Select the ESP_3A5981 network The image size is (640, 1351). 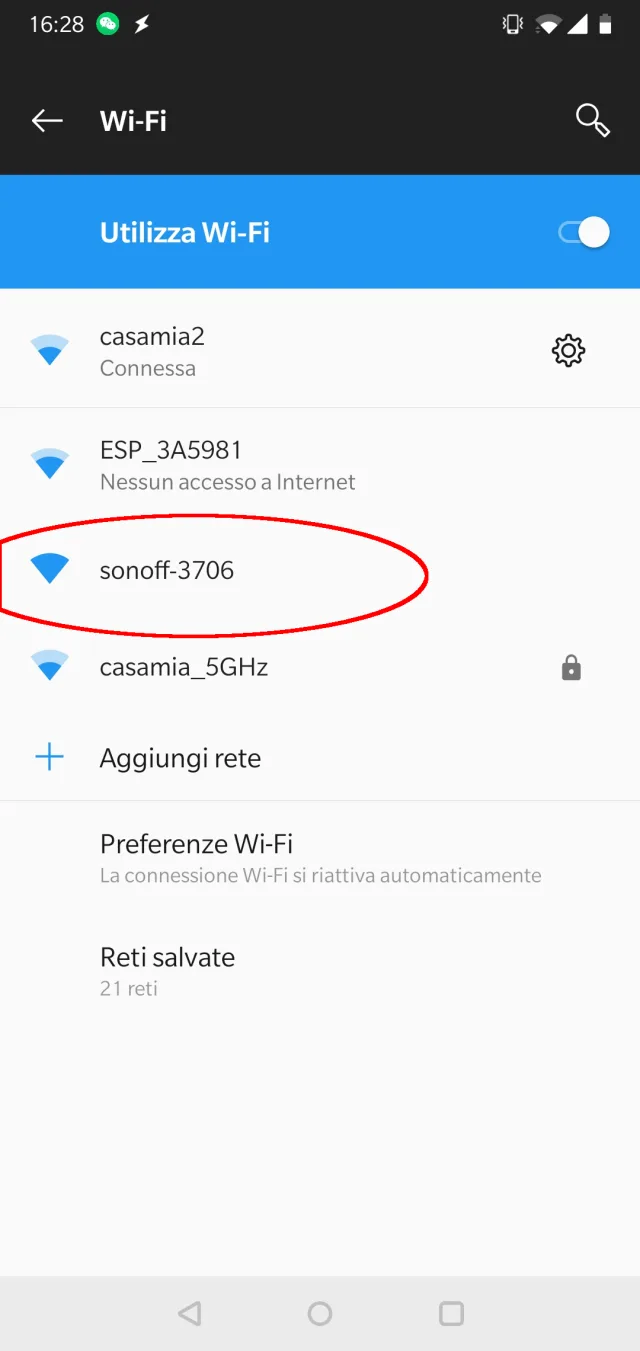[x=227, y=465]
